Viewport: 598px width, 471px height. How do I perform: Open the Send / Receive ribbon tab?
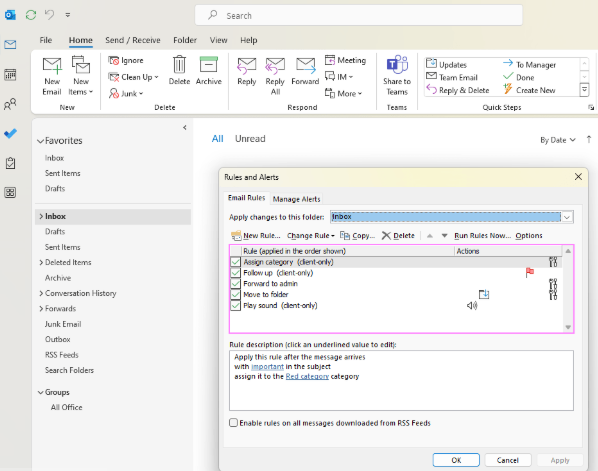[133, 40]
